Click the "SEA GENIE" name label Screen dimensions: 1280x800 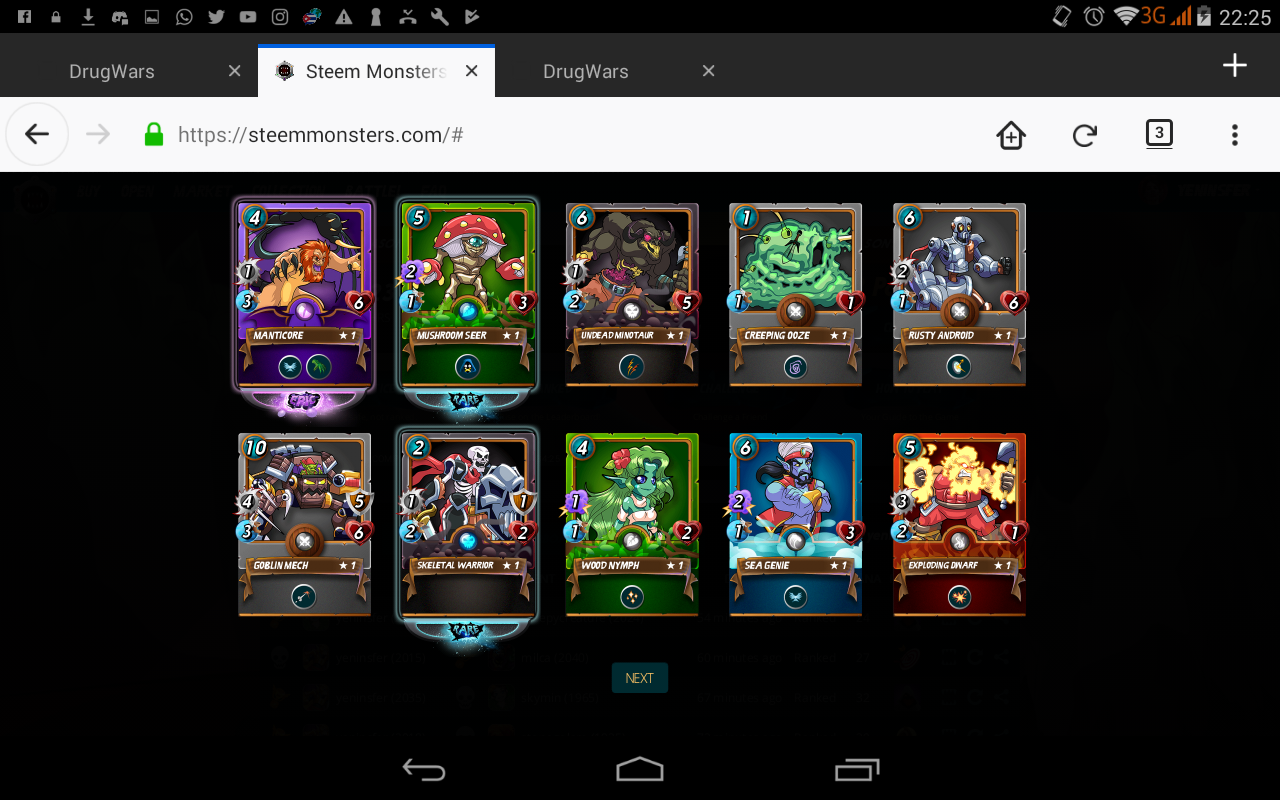[768, 566]
